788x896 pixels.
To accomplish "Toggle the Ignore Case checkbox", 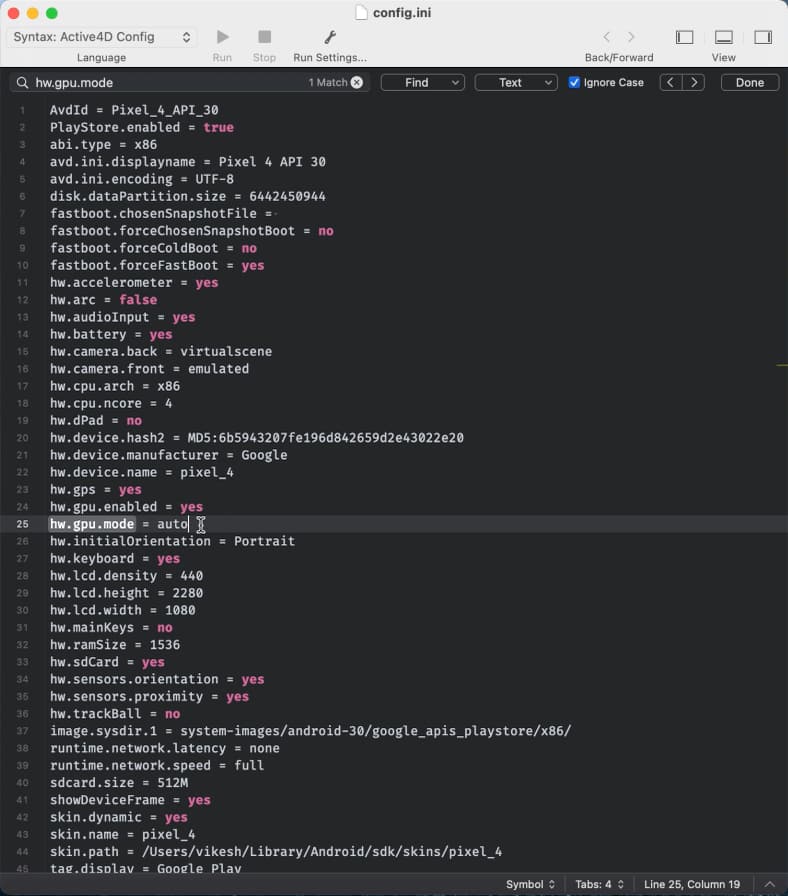I will click(574, 82).
